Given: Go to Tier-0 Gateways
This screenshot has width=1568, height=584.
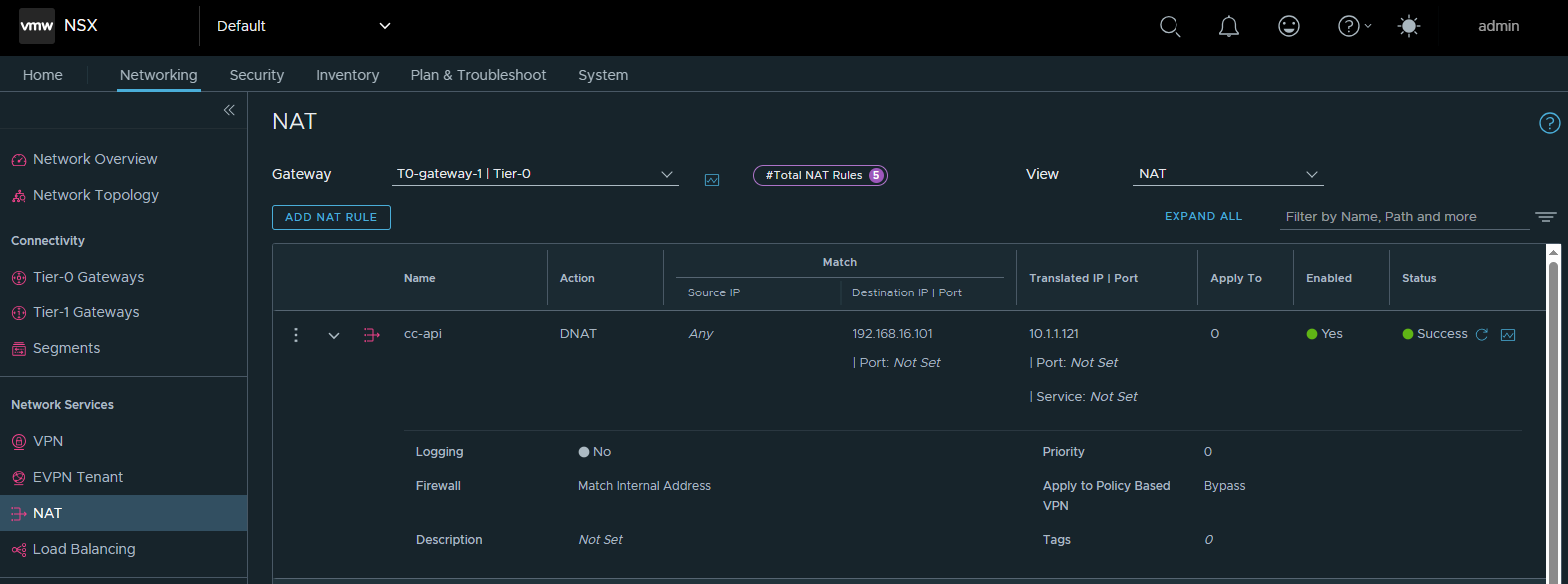Looking at the screenshot, I should click(x=88, y=277).
